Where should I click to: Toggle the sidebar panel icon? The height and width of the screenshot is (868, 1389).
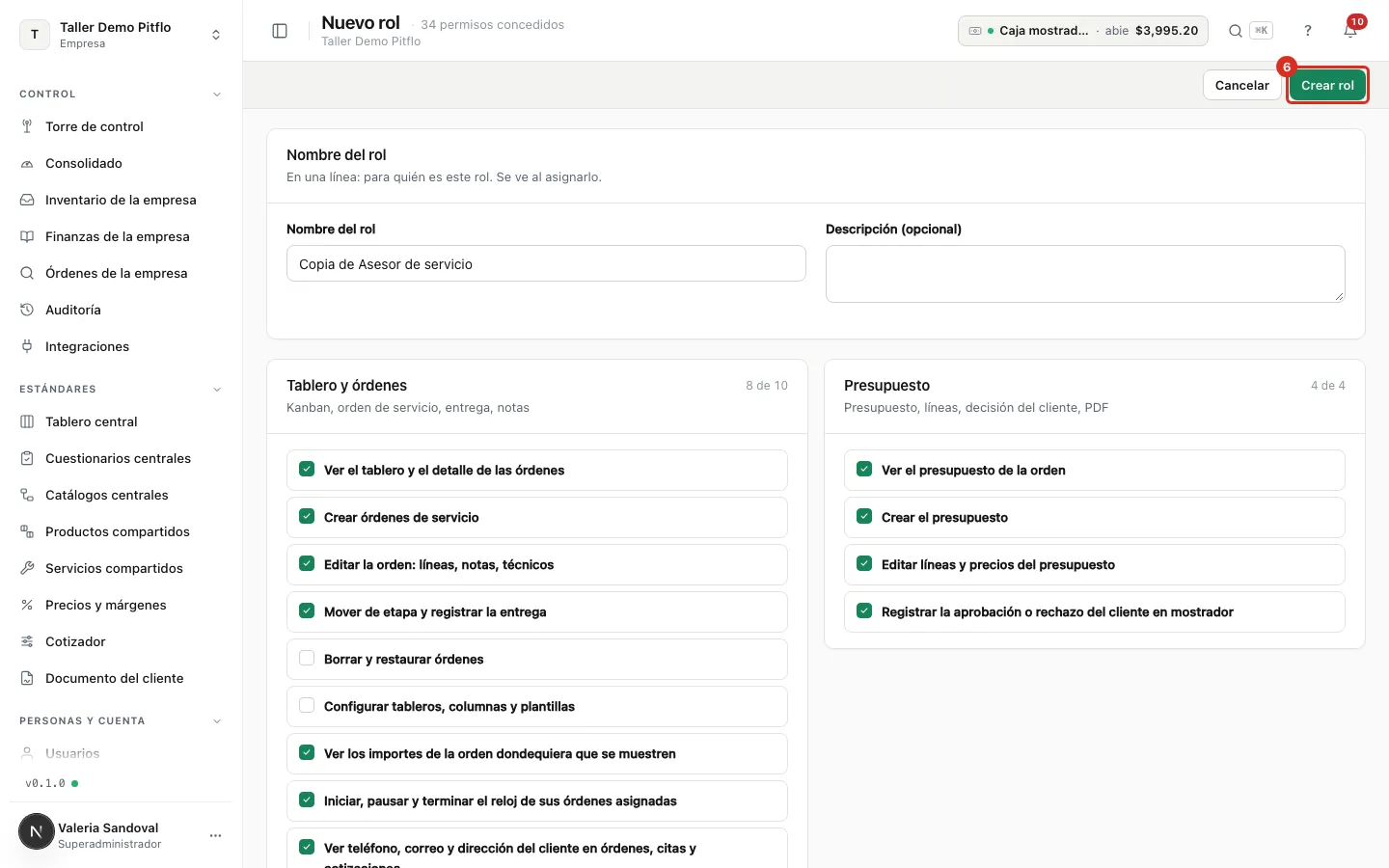pos(280,31)
